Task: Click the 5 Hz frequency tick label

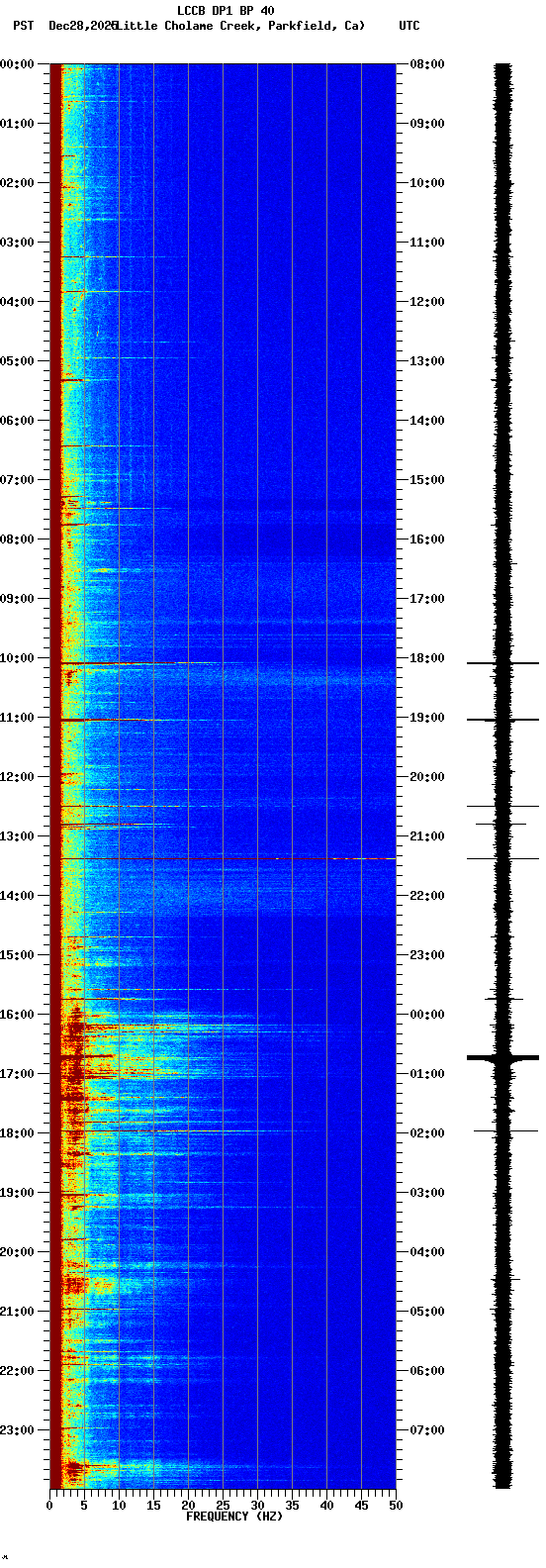Action: coord(84,1506)
